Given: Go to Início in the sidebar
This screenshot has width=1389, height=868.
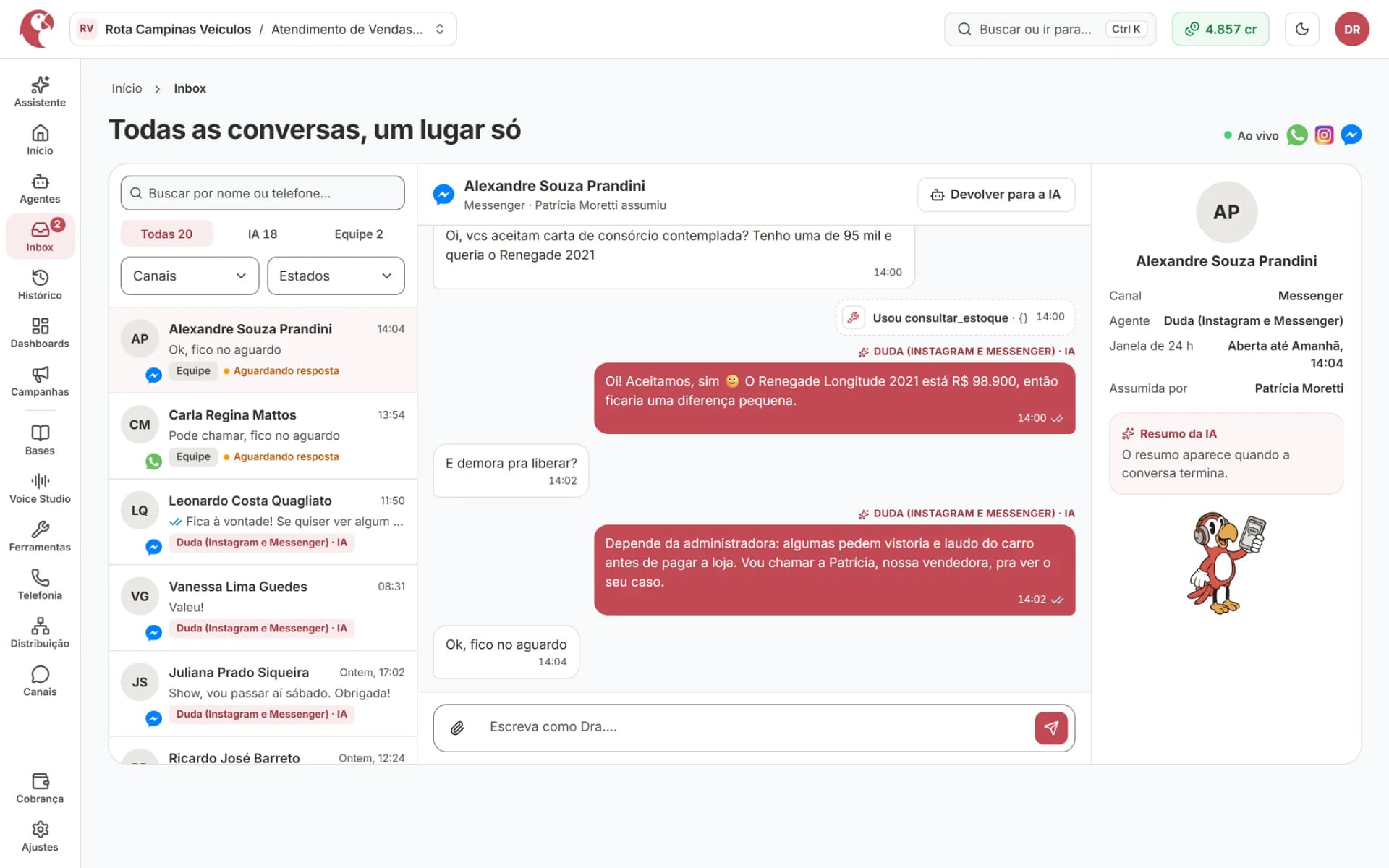Looking at the screenshot, I should [40, 140].
